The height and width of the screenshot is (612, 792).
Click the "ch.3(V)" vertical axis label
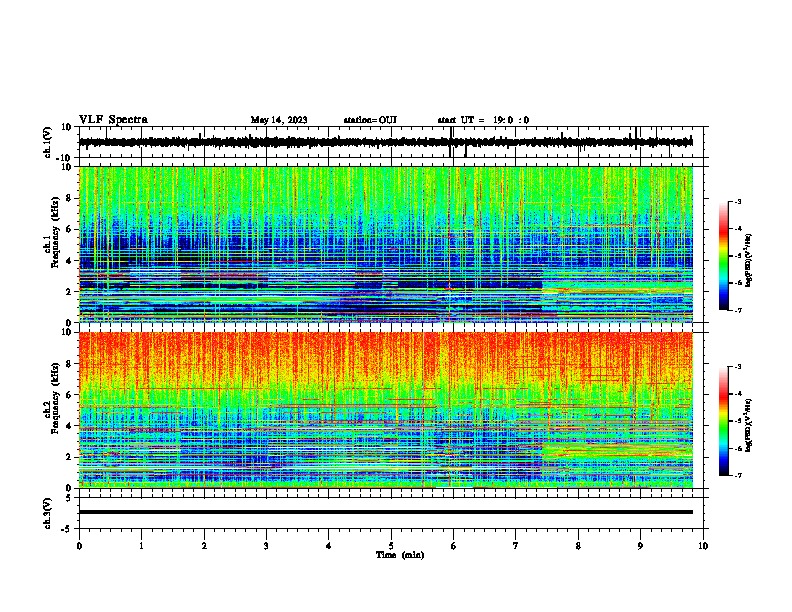coord(48,514)
